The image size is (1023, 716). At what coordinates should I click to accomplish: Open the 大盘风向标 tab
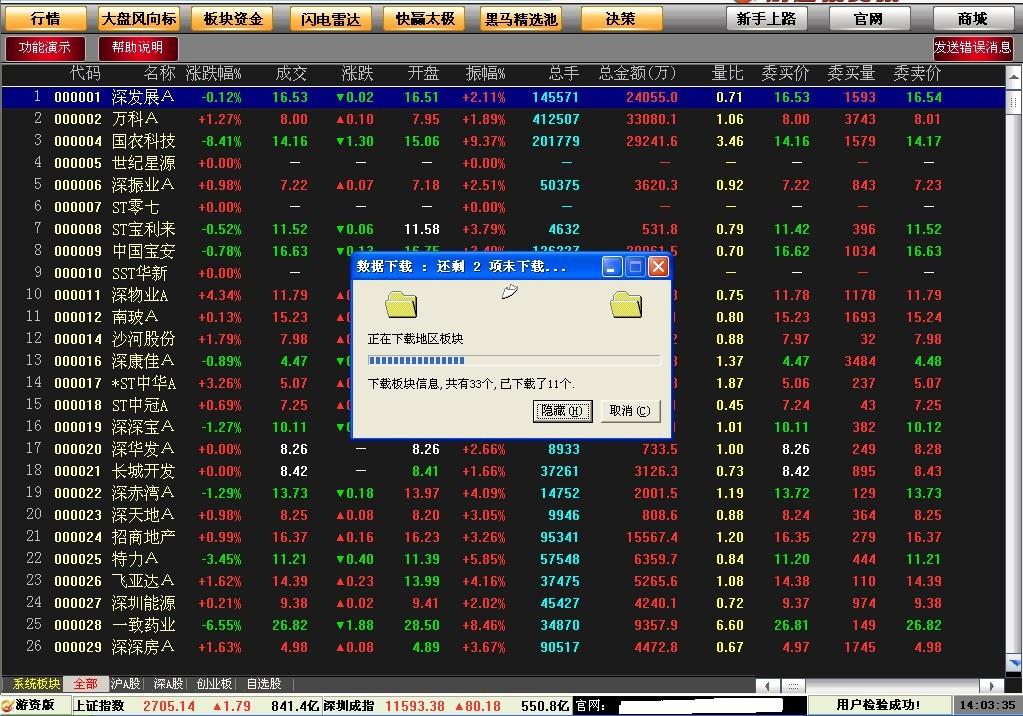coord(139,19)
